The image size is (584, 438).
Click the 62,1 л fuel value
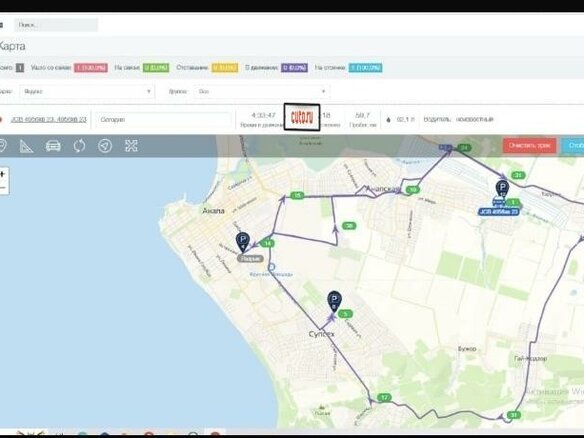pos(405,120)
